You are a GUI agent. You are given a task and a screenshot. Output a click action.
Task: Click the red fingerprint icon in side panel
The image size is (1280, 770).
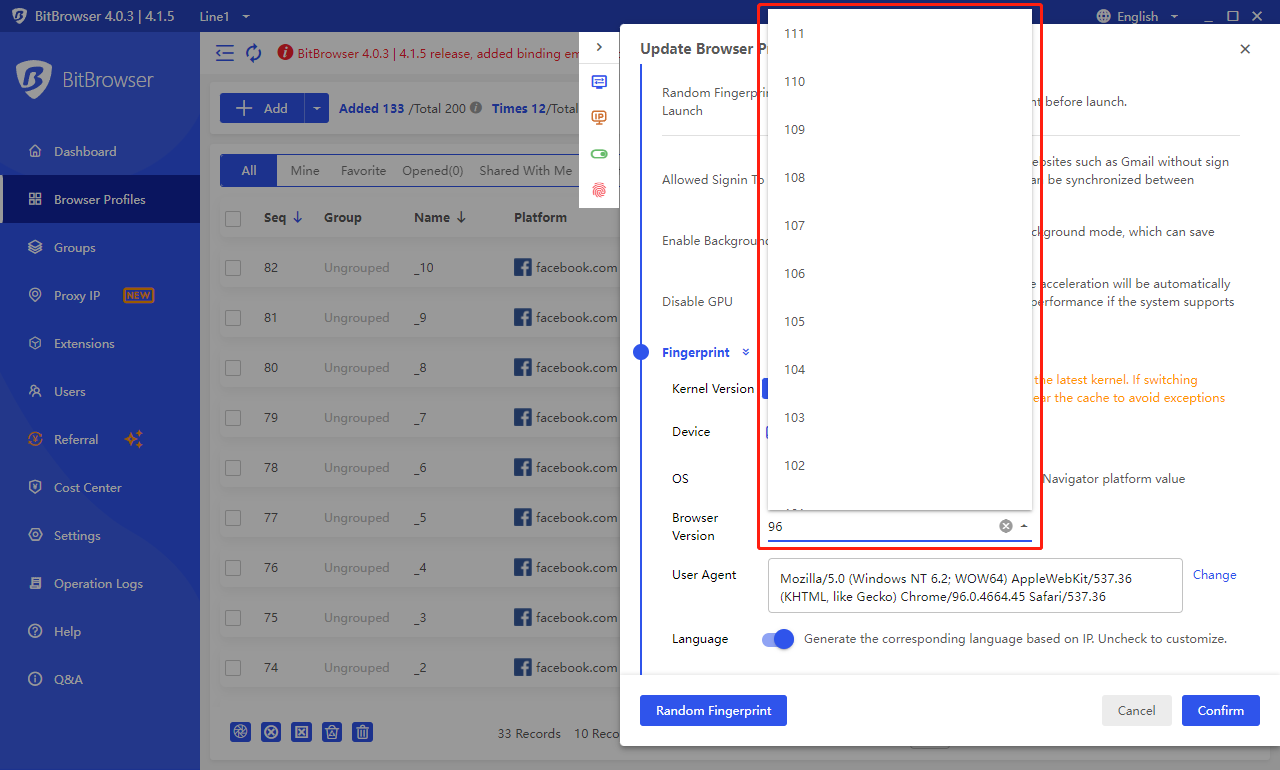pyautogui.click(x=599, y=190)
